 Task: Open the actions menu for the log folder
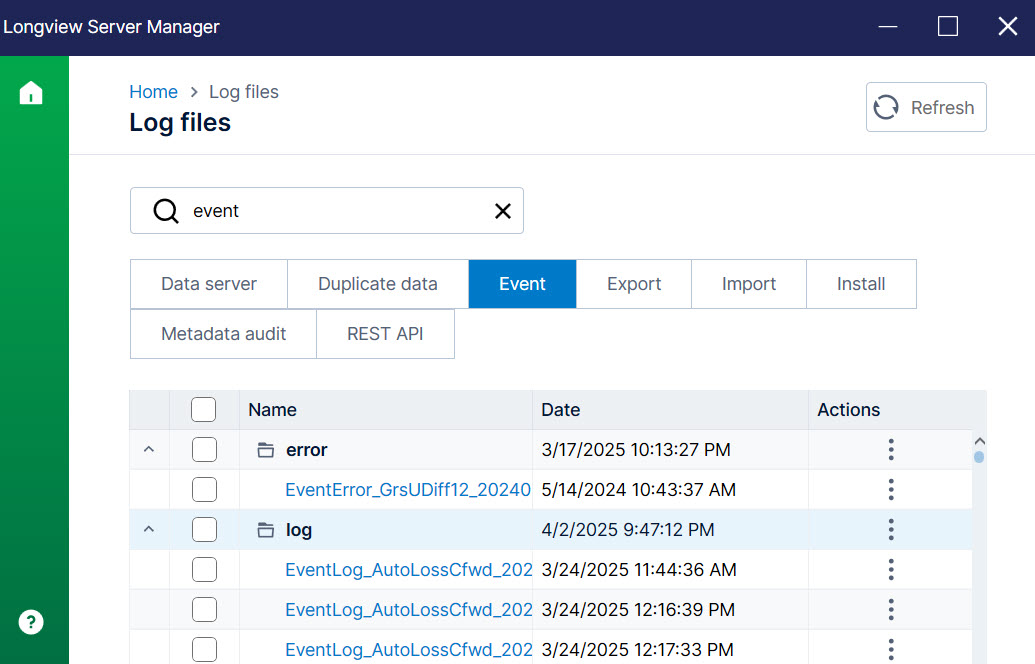[x=890, y=529]
